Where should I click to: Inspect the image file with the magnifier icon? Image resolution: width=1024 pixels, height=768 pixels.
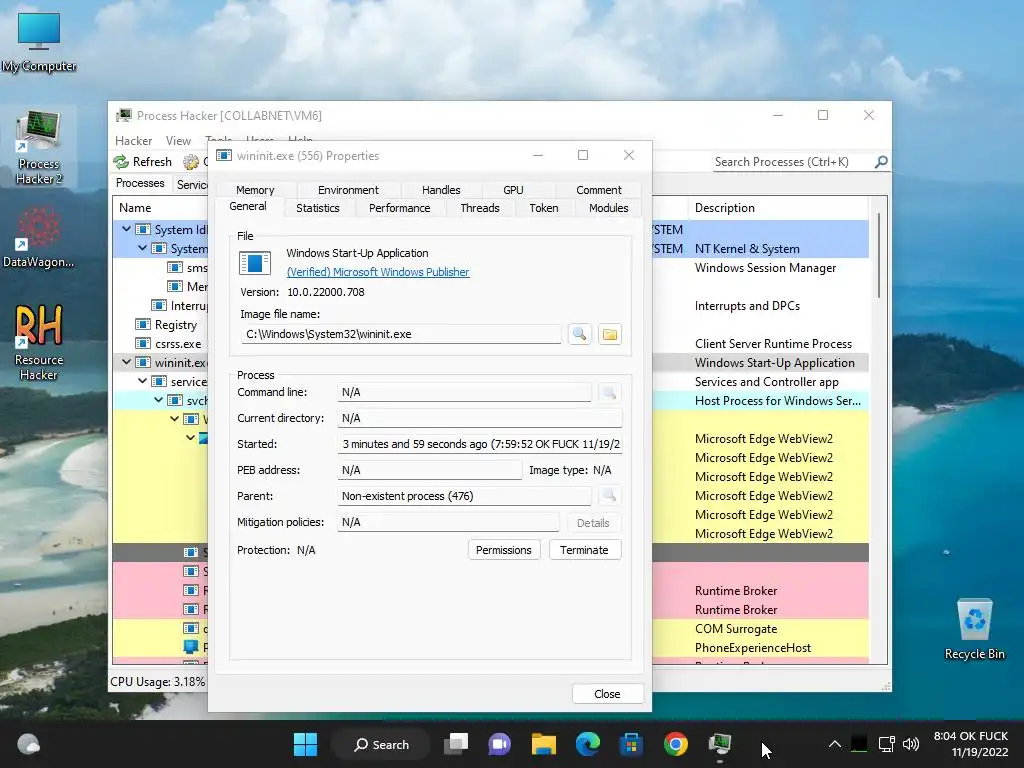[579, 334]
